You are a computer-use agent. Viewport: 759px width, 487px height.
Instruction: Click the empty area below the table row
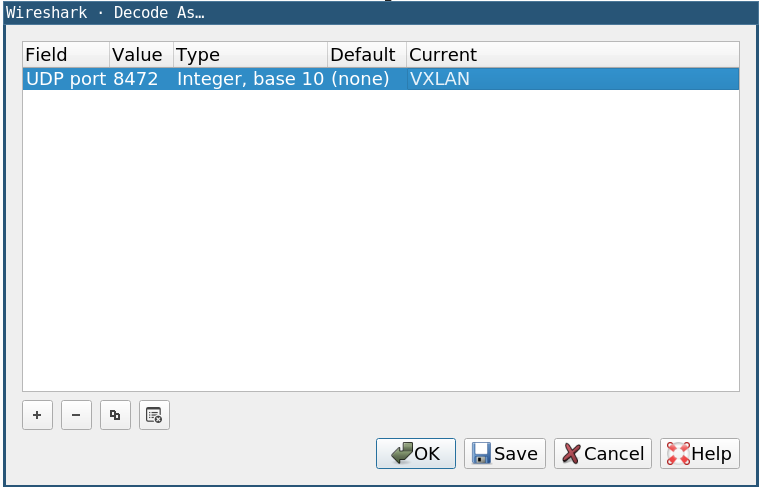coord(380,240)
